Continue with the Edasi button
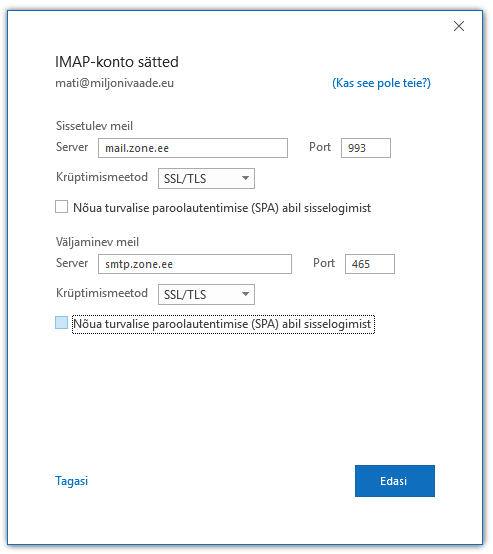 tap(395, 481)
